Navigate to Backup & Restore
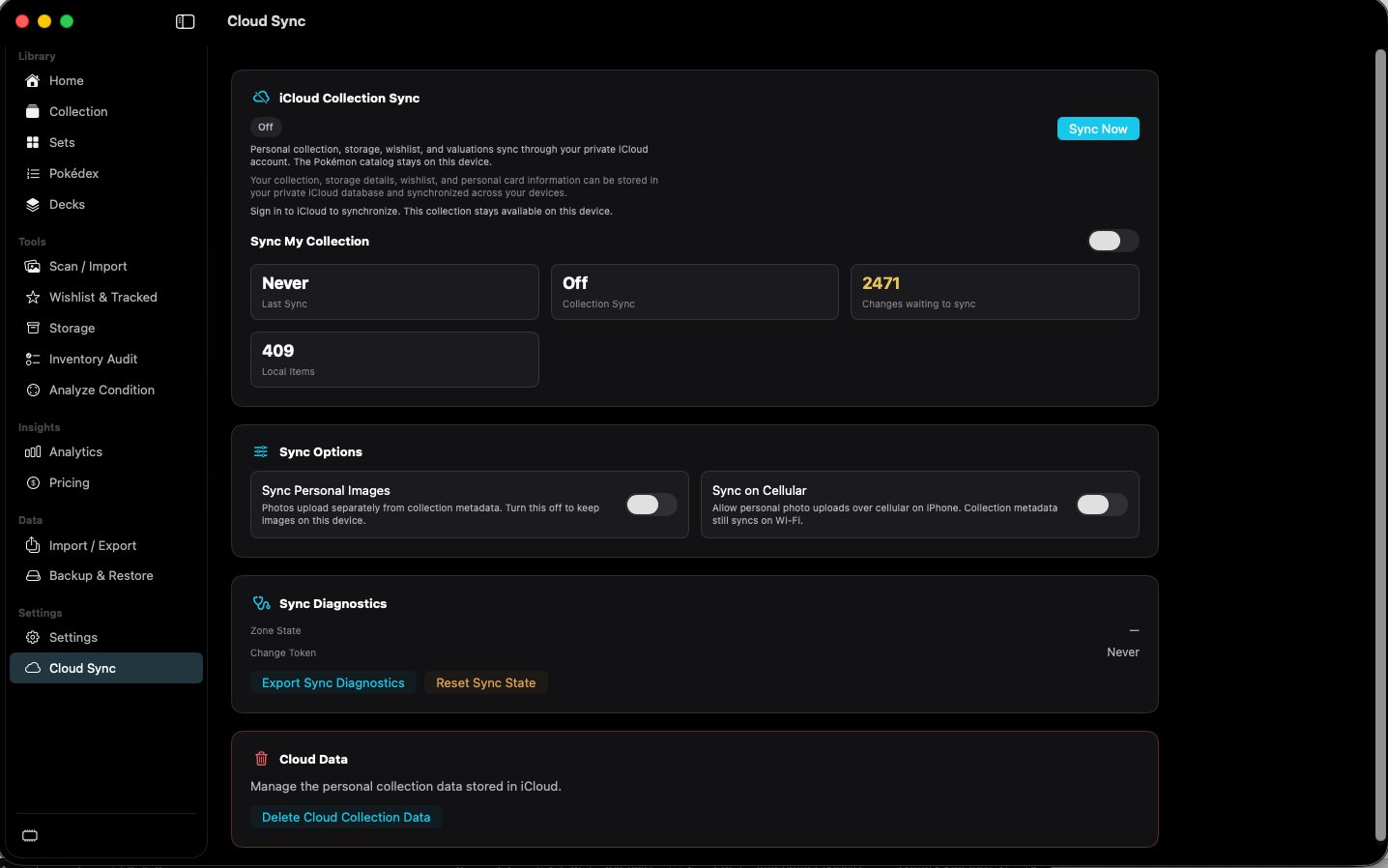This screenshot has height=868, width=1388. coord(106,575)
